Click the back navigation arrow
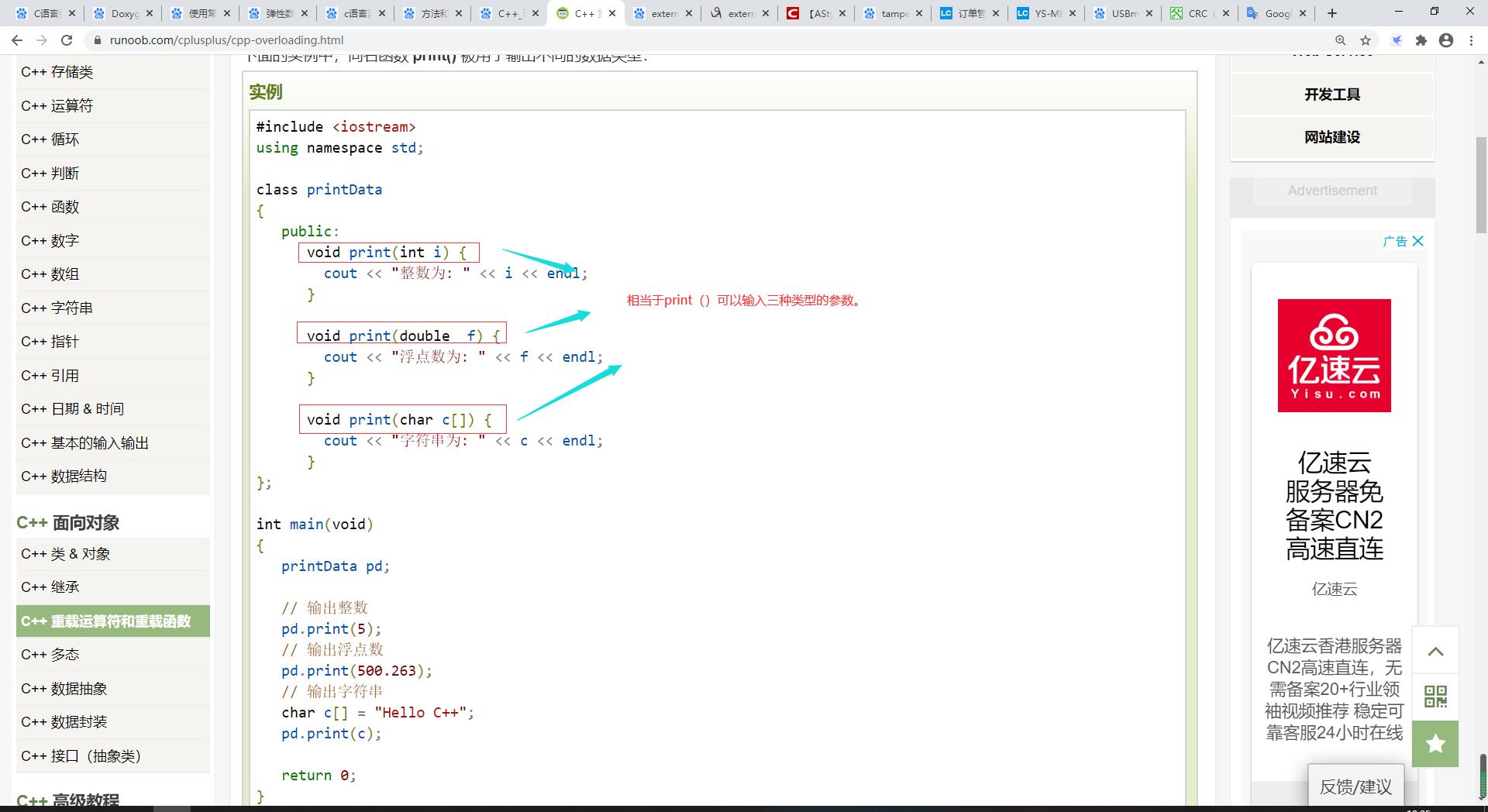Image resolution: width=1488 pixels, height=812 pixels. (17, 40)
